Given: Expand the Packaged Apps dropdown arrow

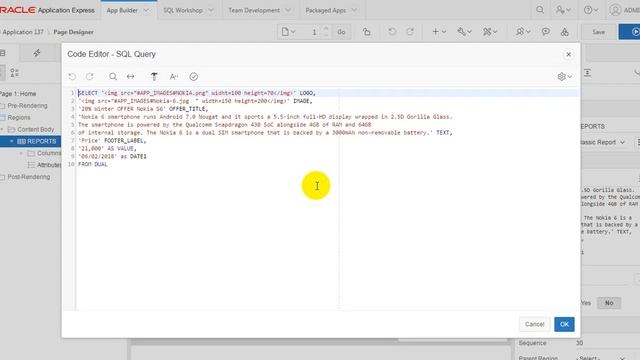Looking at the screenshot, I should (x=354, y=10).
